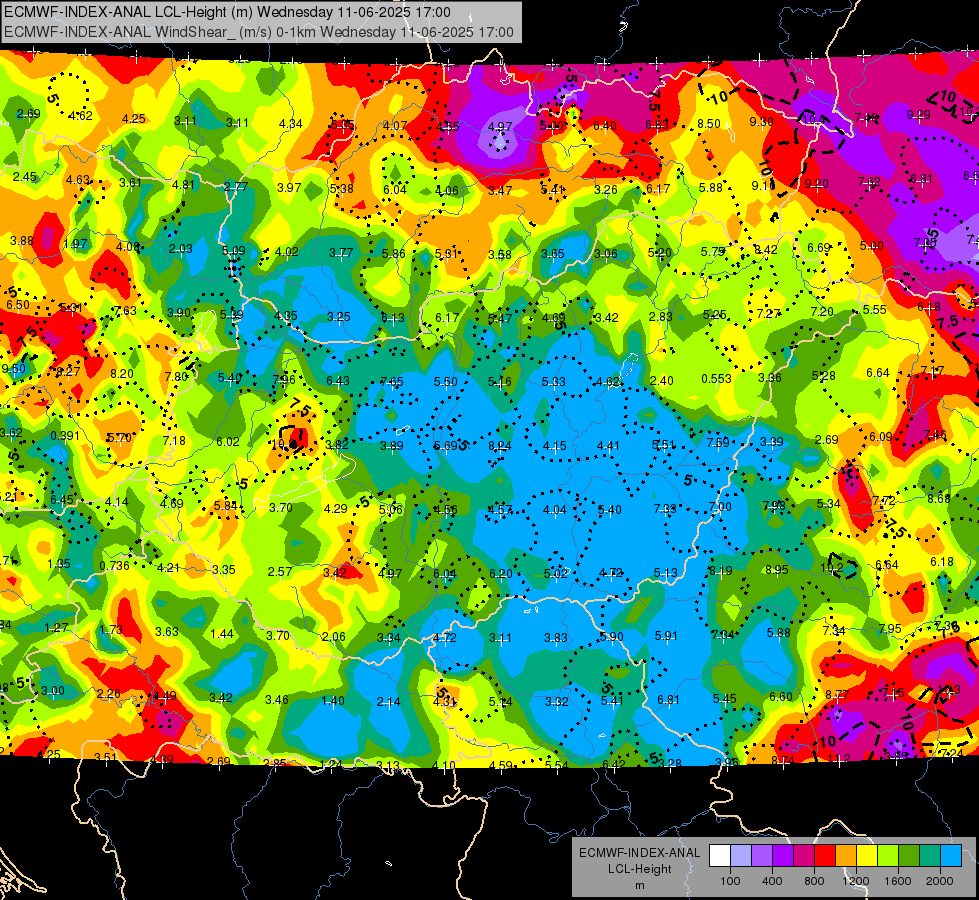Click the wind shear value 4.97
The width and height of the screenshot is (979, 900).
point(499,127)
